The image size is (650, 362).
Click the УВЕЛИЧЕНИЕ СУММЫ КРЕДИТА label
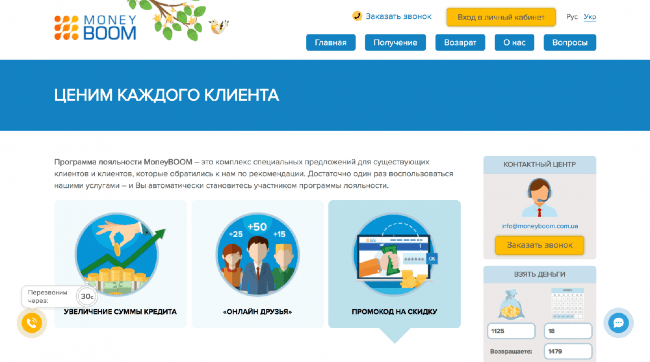120,311
